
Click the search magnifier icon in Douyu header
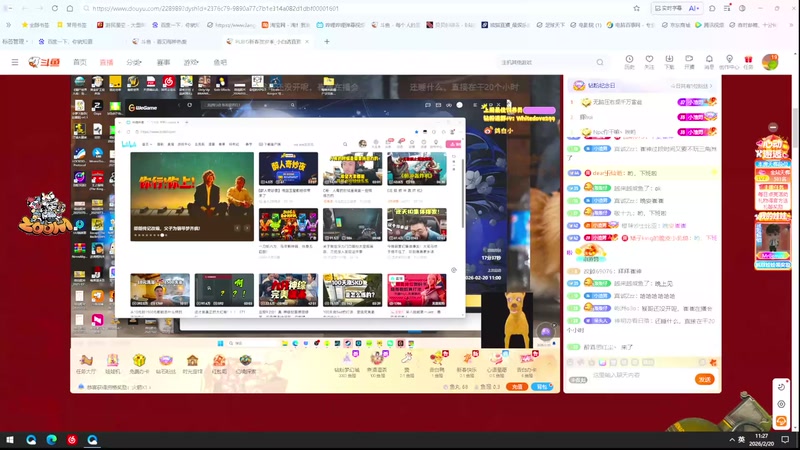point(600,62)
